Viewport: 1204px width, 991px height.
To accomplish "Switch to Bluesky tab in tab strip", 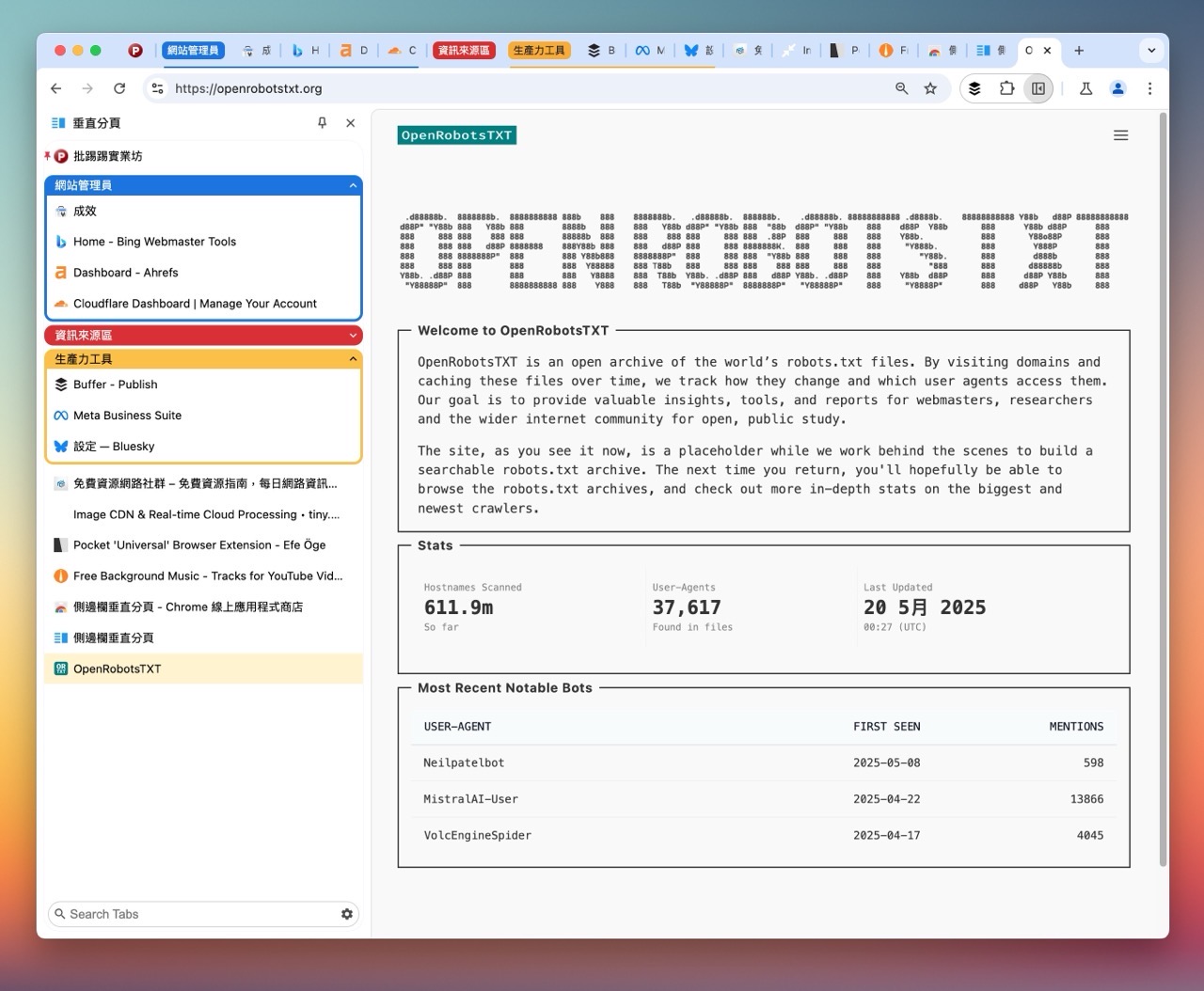I will [x=698, y=51].
